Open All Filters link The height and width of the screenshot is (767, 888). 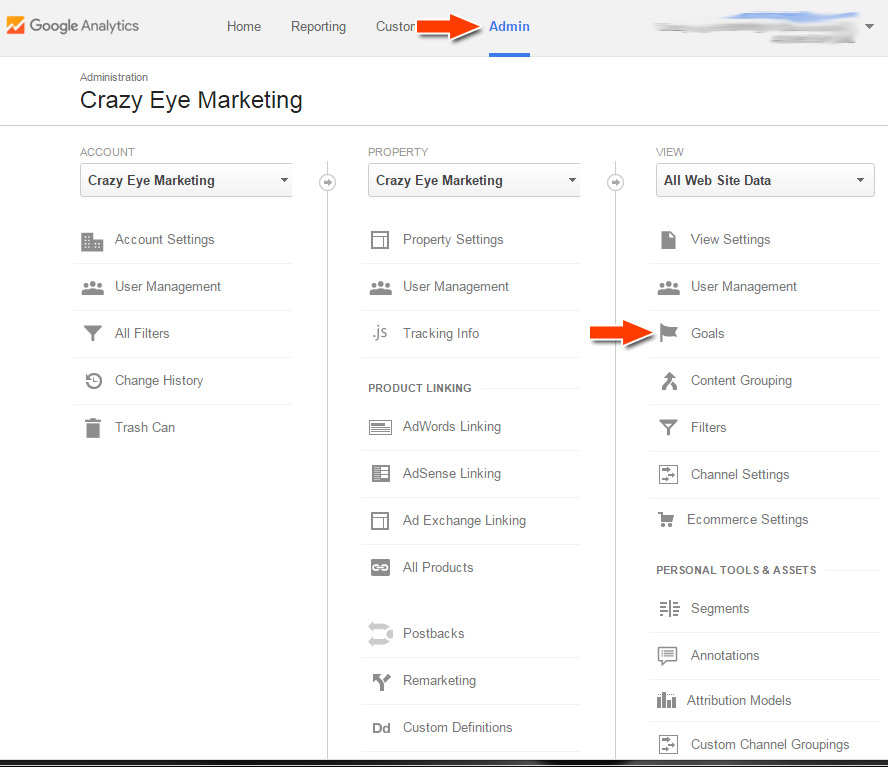pyautogui.click(x=142, y=333)
